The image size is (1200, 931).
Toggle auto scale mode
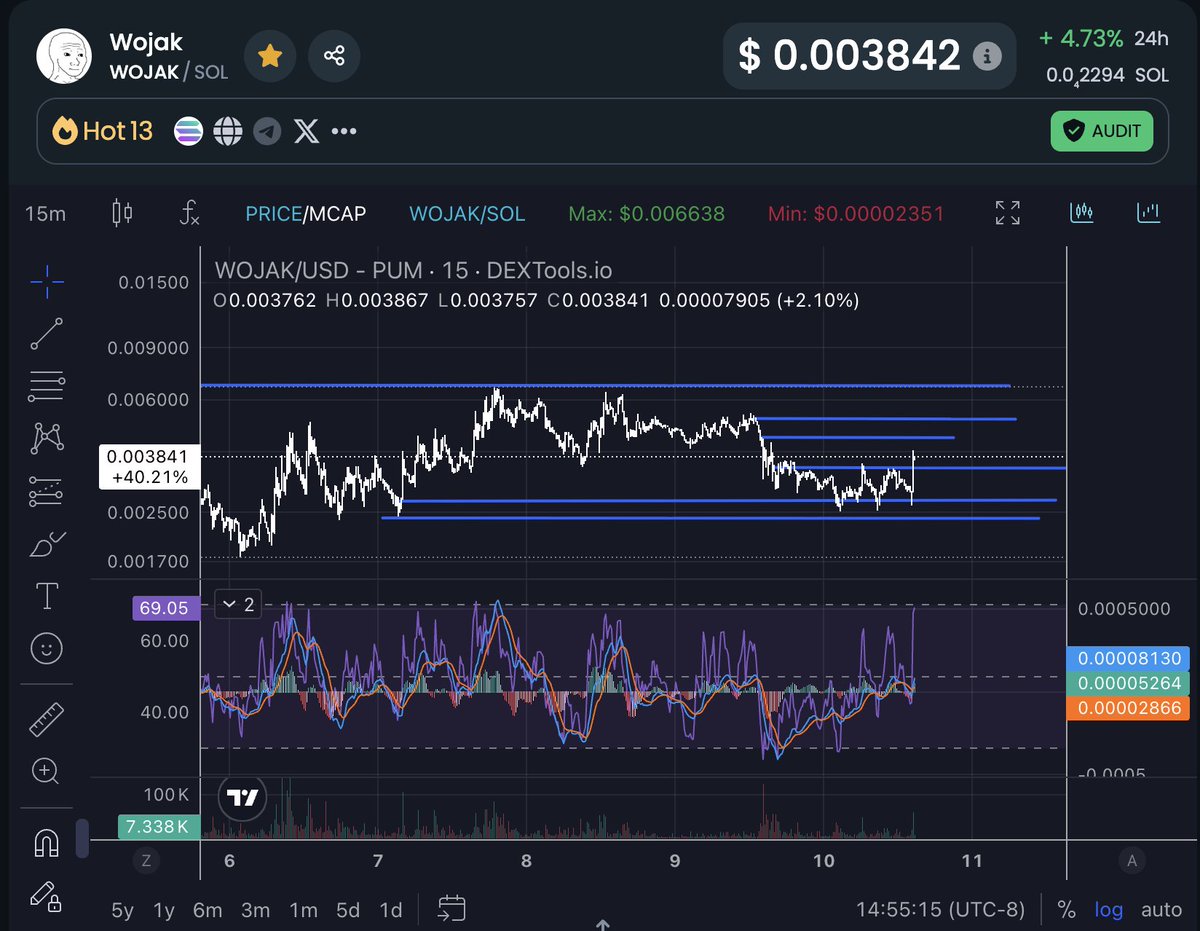pyautogui.click(x=1162, y=910)
